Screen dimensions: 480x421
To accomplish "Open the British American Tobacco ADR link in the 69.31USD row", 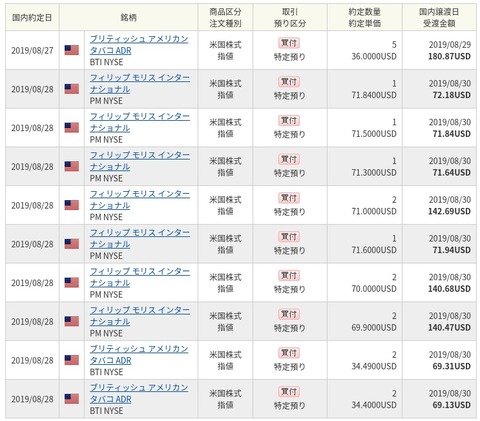I will point(139,354).
